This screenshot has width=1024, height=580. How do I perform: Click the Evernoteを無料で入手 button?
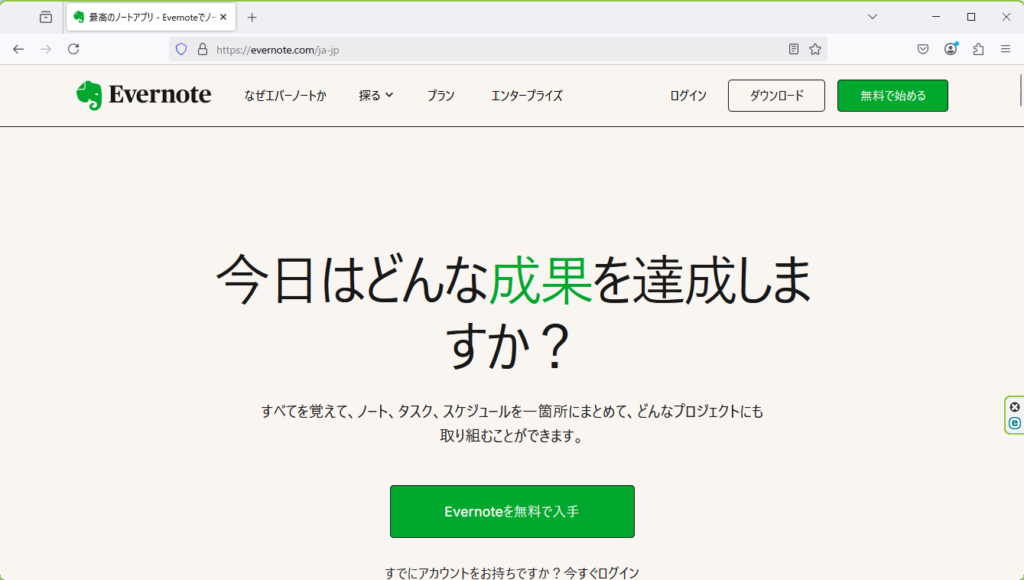[x=512, y=511]
